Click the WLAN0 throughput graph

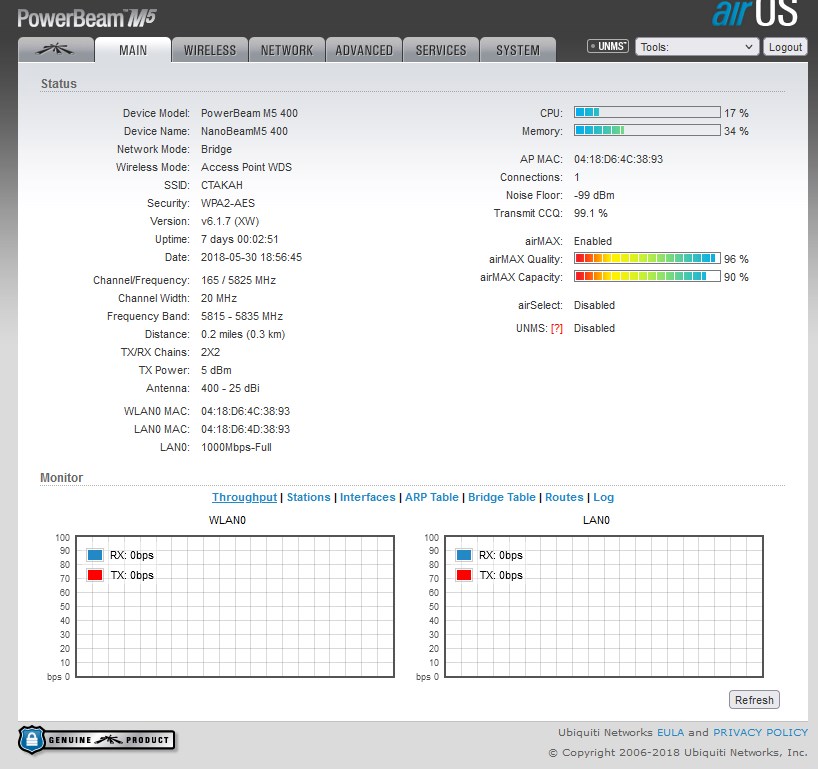[235, 606]
